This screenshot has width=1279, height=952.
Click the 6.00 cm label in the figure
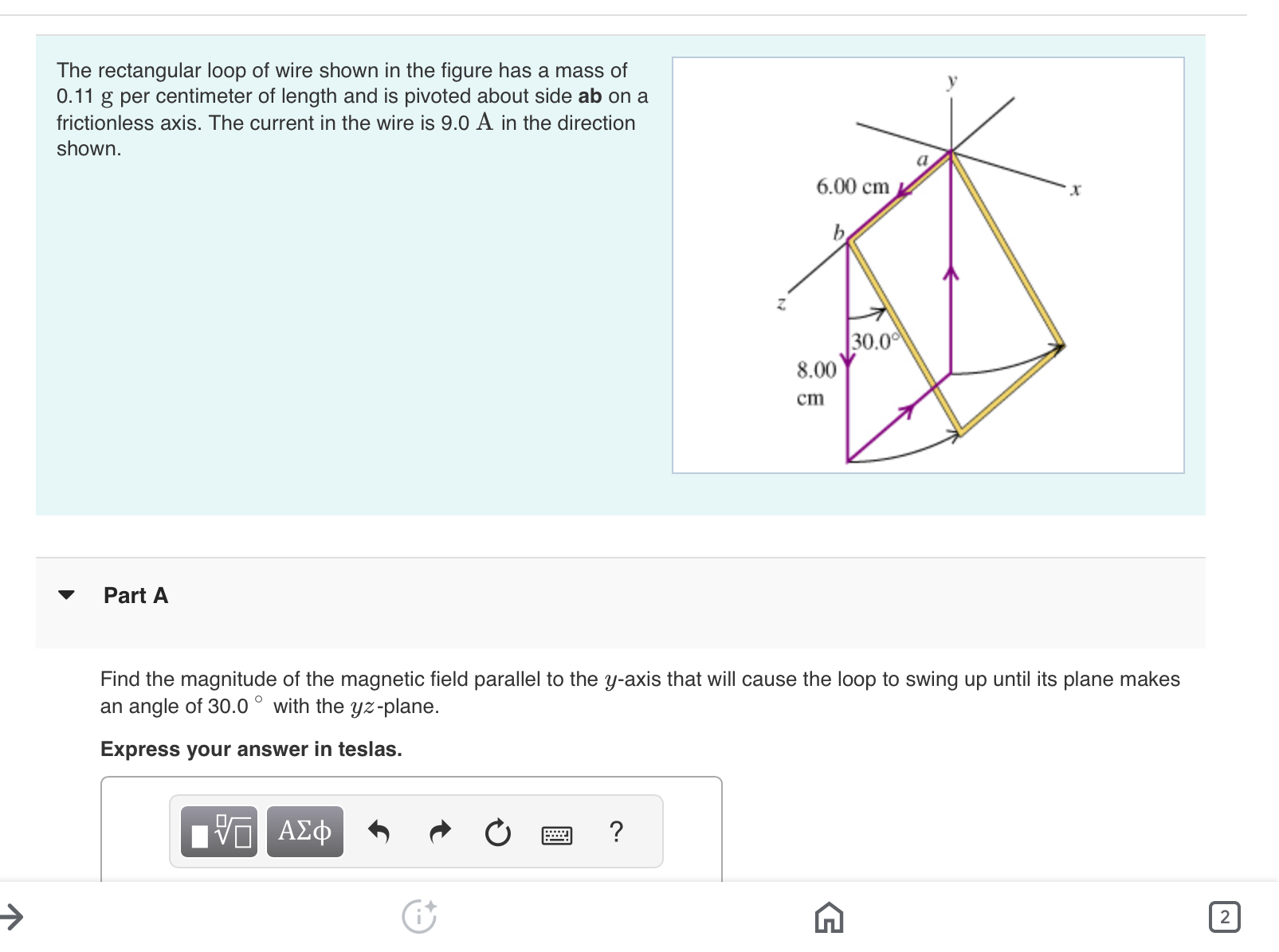853,188
